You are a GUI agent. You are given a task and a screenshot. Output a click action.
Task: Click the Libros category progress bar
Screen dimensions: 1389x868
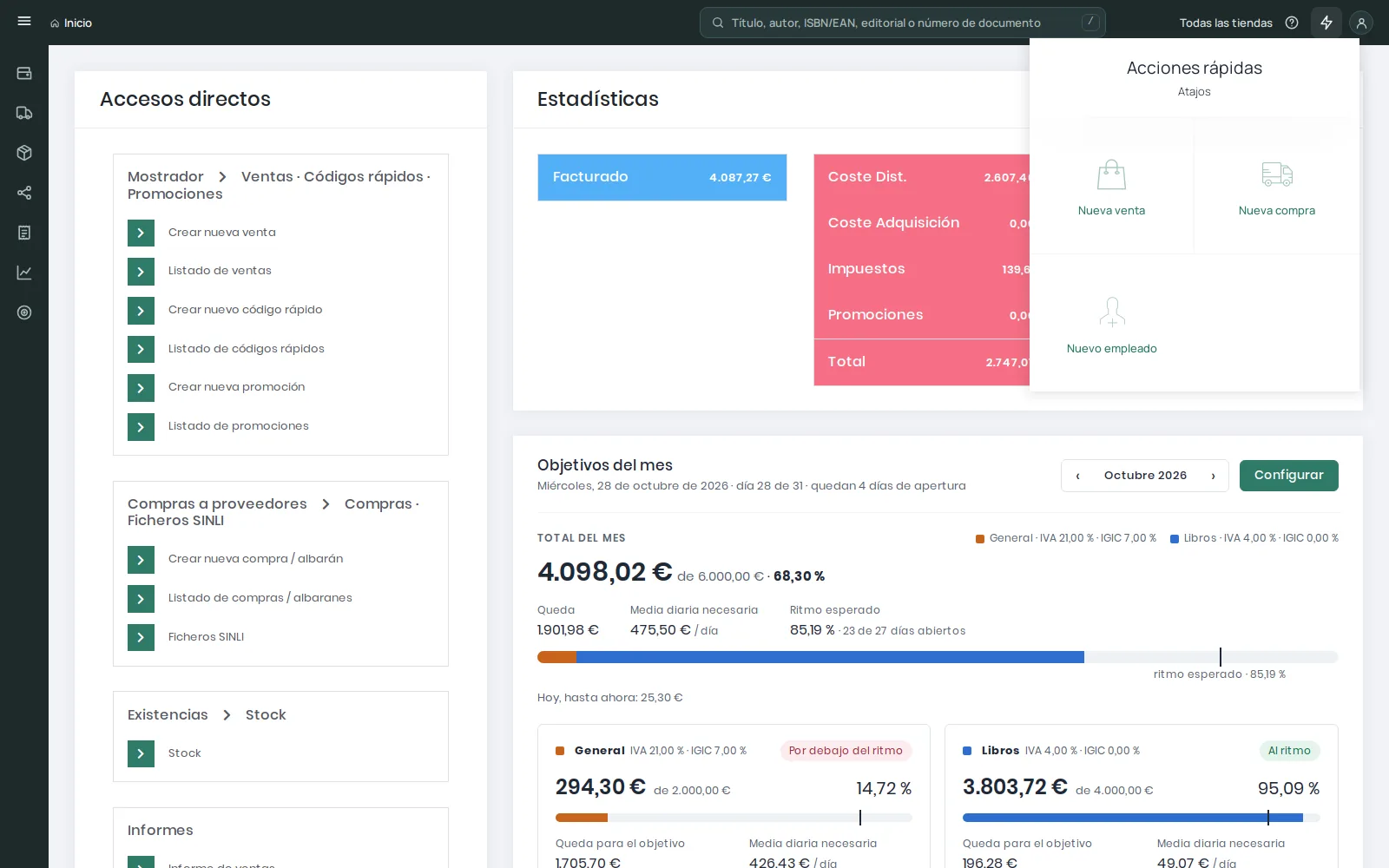point(1141,818)
